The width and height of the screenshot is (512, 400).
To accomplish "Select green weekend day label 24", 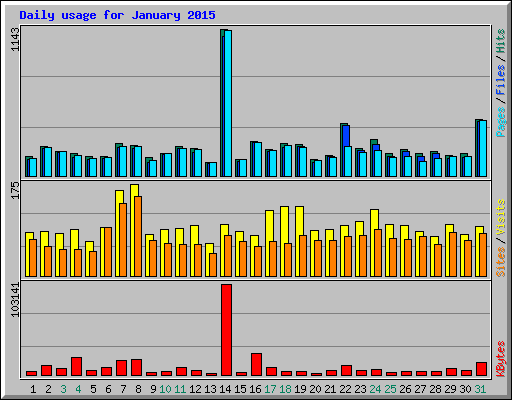I will [375, 389].
